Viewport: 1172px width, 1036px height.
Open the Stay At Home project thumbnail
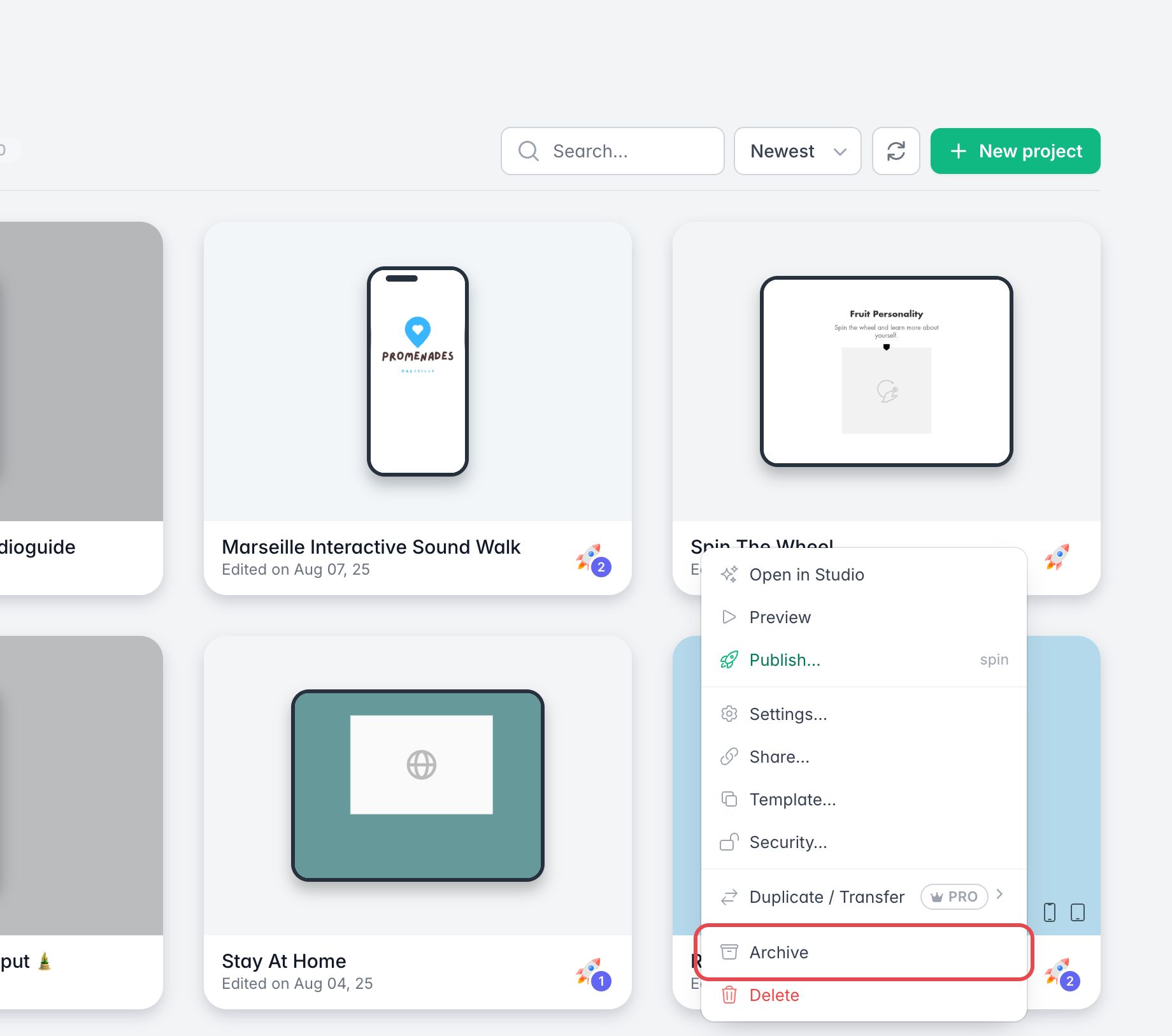[418, 786]
